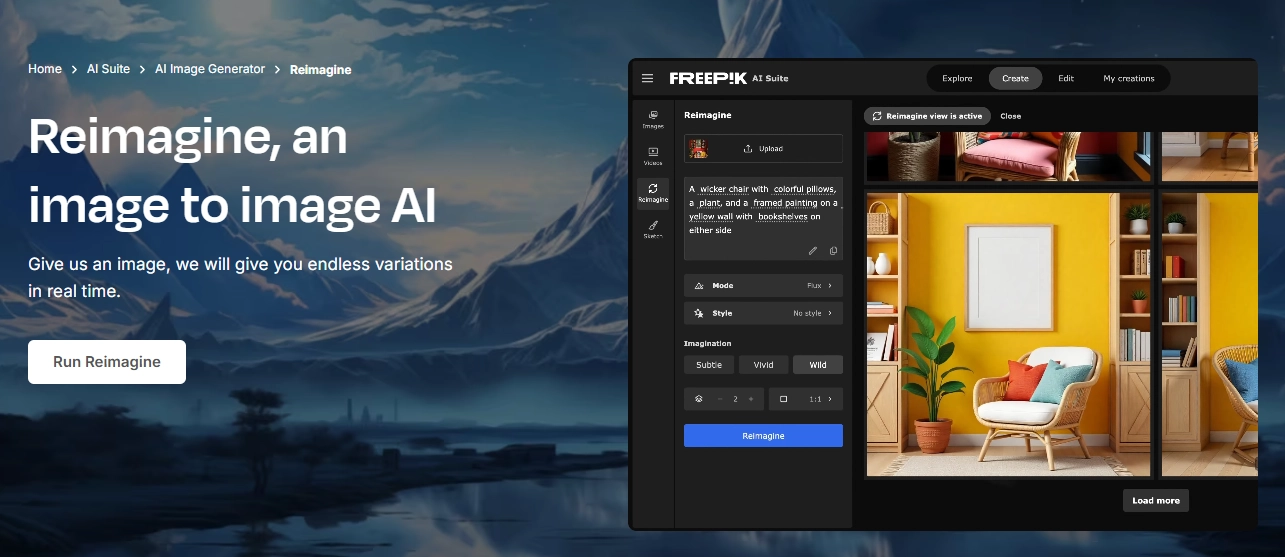
Task: Click the edit pencil icon in prompt box
Action: [813, 251]
